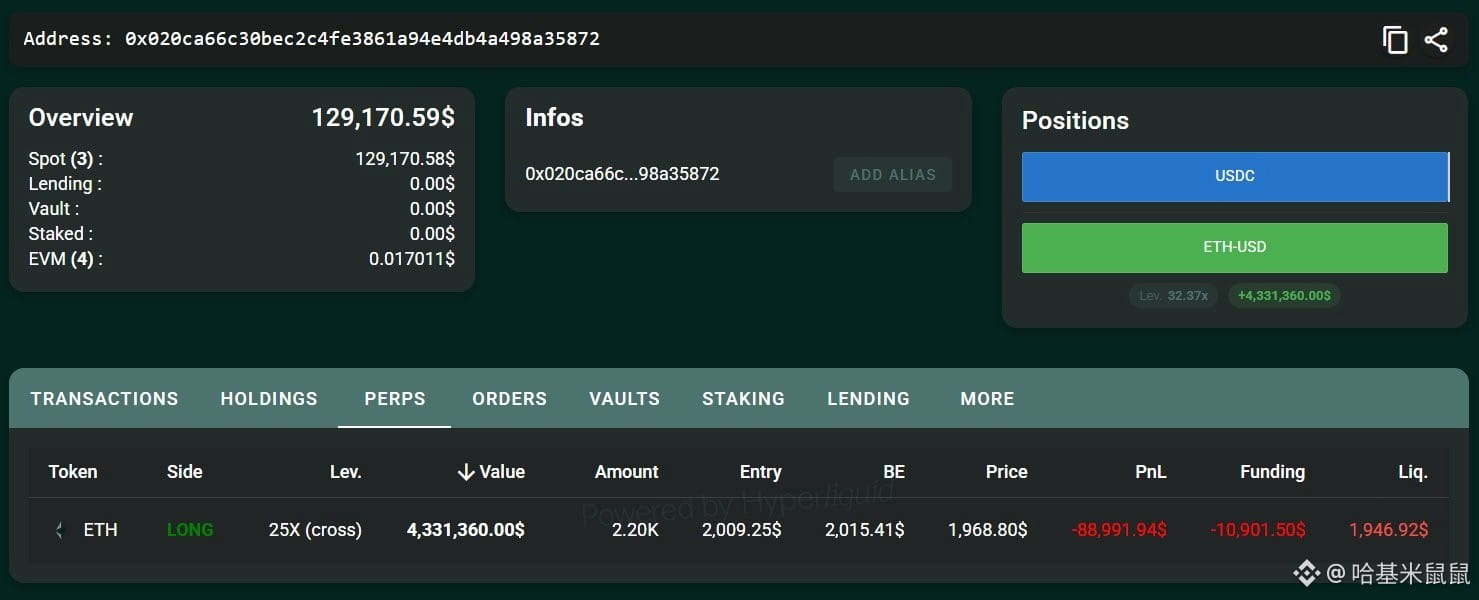Click the PnL column header
Screen dimensions: 1479x600
[1151, 472]
